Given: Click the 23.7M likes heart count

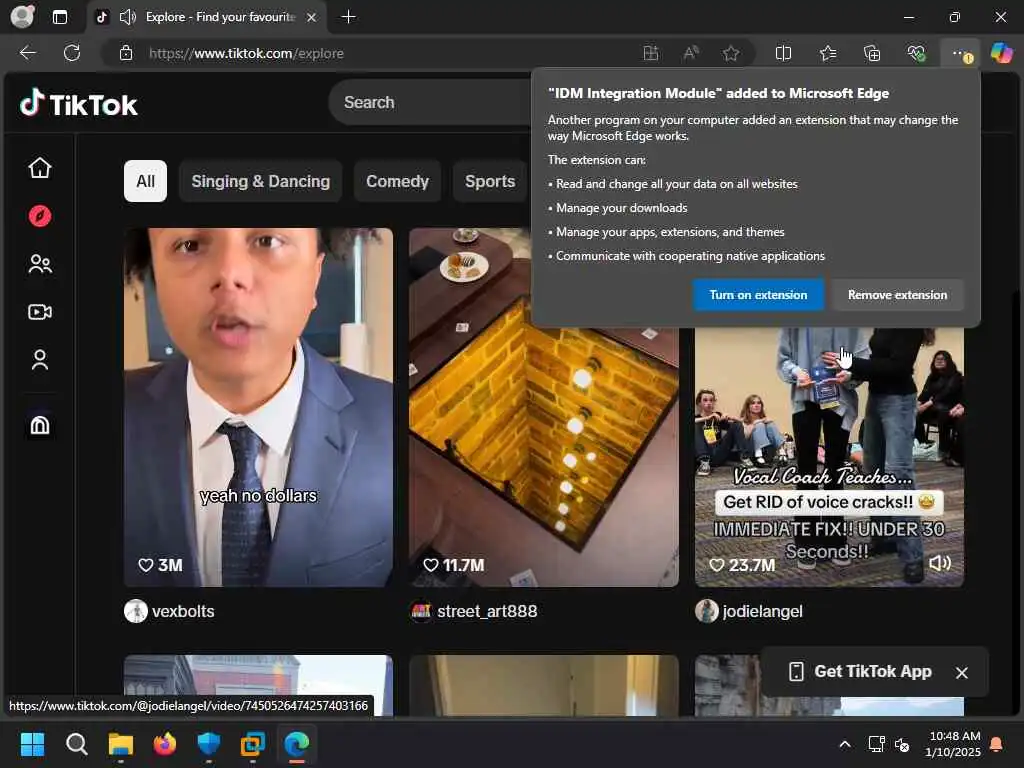Looking at the screenshot, I should click(x=743, y=565).
